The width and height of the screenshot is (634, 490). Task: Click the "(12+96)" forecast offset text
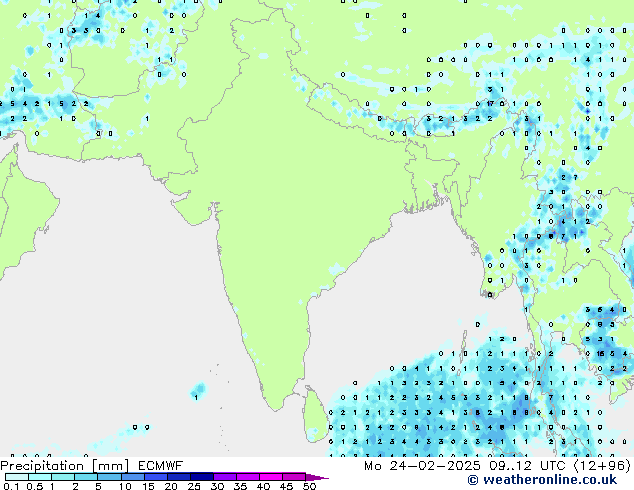602,466
